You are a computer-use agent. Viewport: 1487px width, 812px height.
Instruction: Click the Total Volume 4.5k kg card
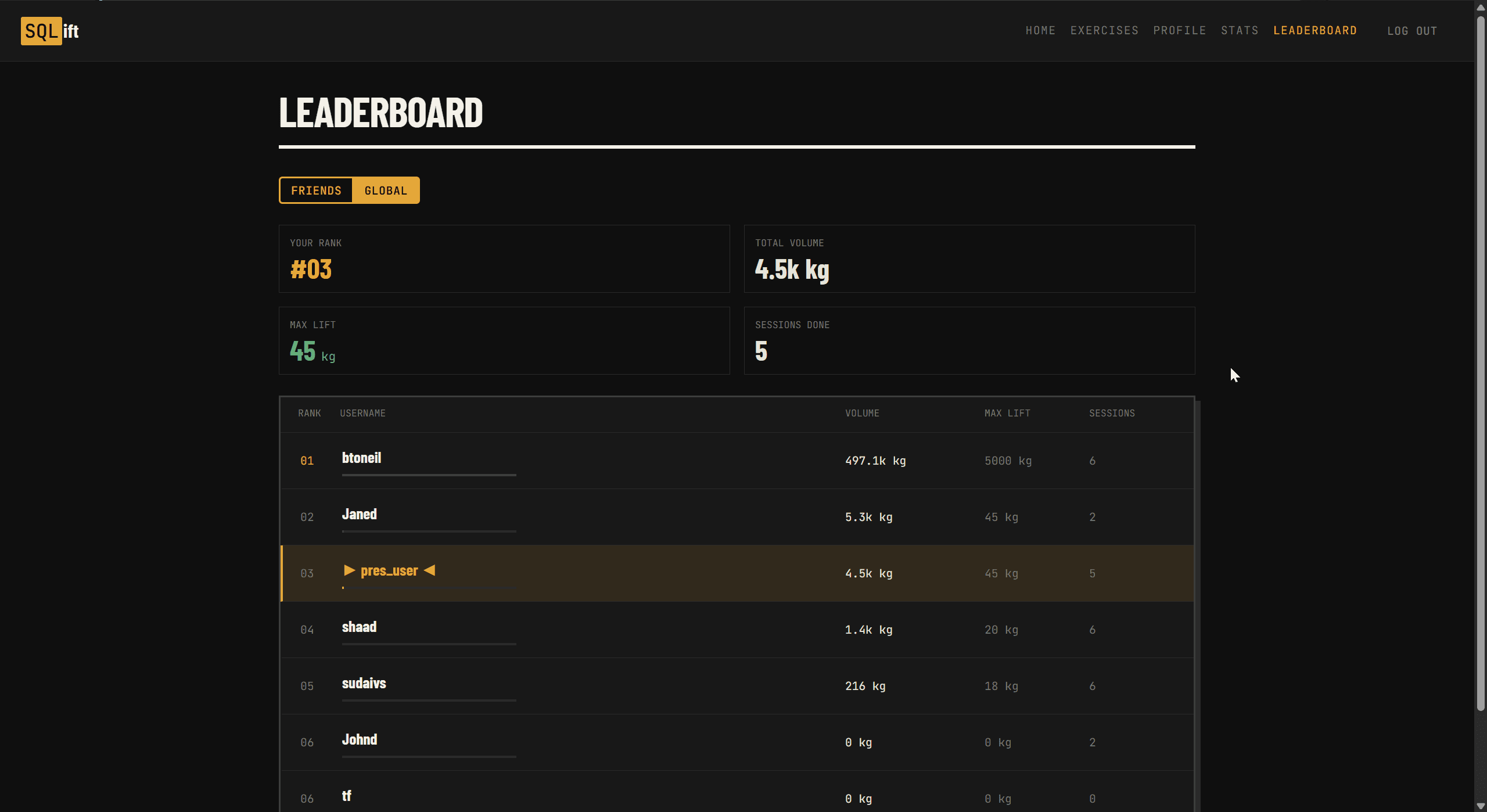coord(969,258)
